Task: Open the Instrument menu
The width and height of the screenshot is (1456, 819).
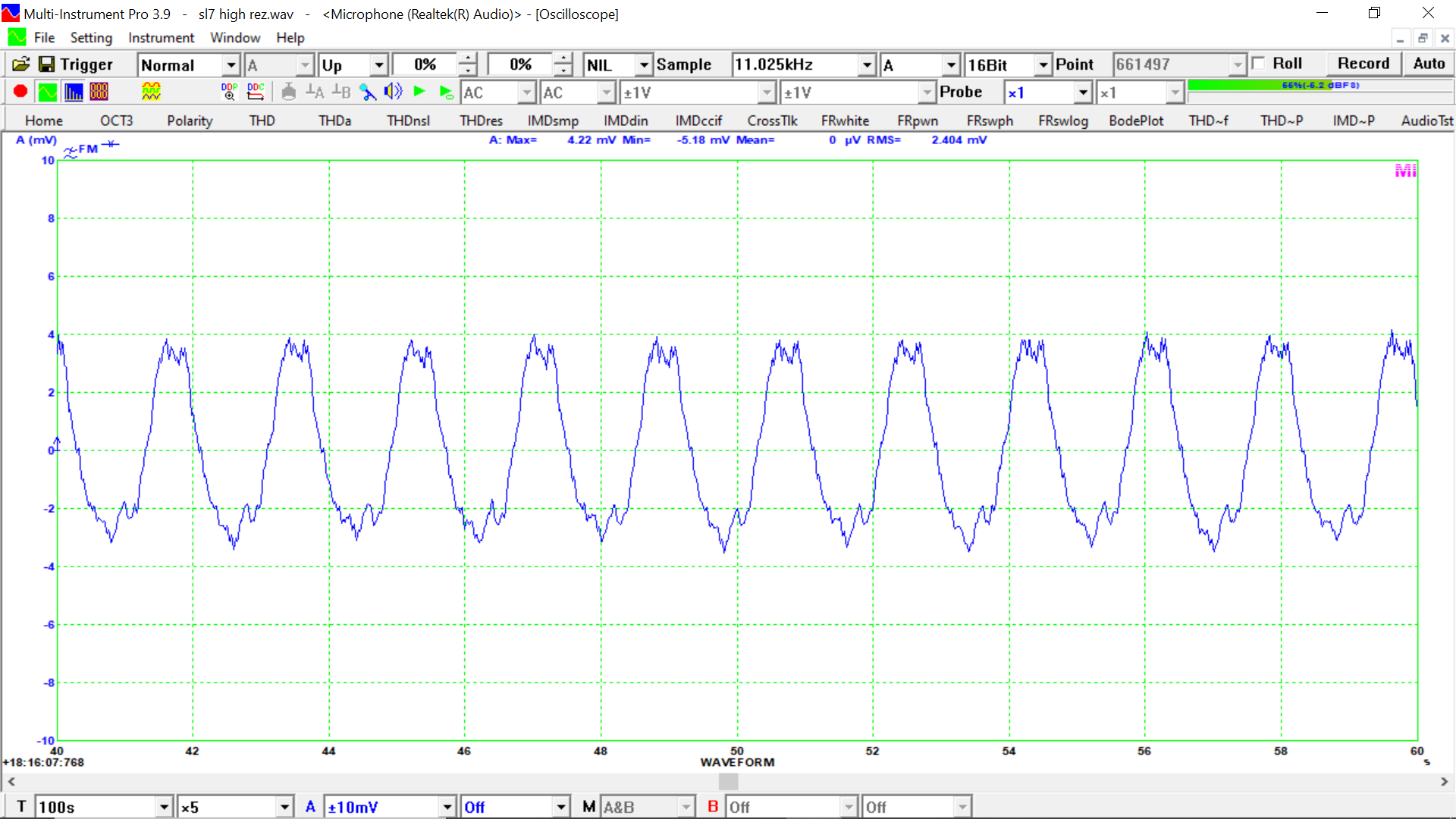Action: pyautogui.click(x=161, y=37)
